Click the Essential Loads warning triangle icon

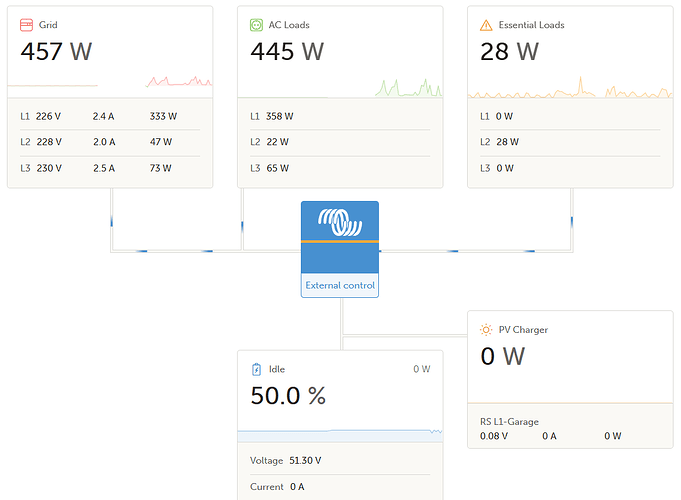(x=486, y=25)
